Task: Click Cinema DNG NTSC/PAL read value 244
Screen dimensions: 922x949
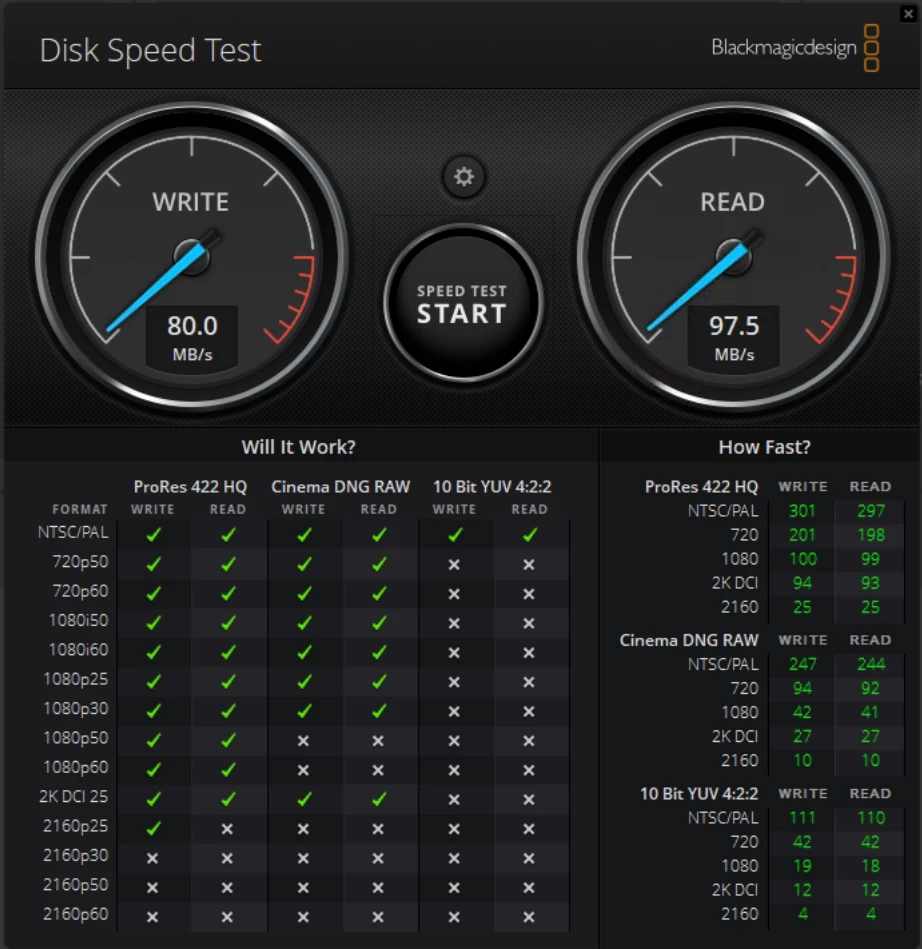Action: pyautogui.click(x=871, y=664)
